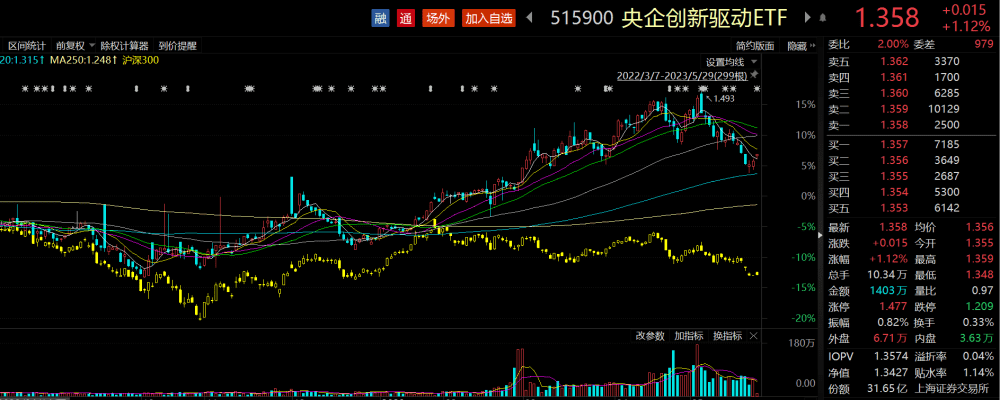Click the 卖三 price 1.360
The height and width of the screenshot is (400, 1000).
tap(893, 93)
